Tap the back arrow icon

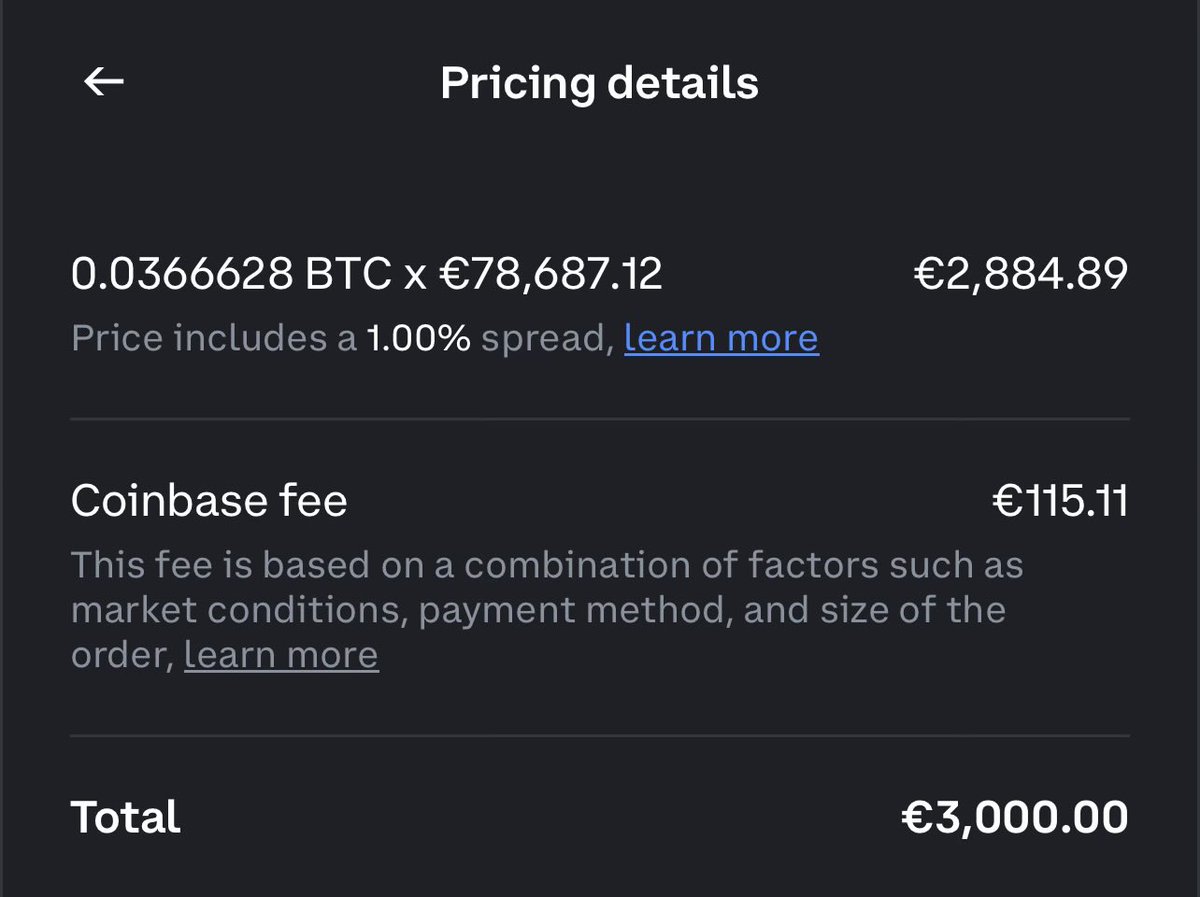103,83
